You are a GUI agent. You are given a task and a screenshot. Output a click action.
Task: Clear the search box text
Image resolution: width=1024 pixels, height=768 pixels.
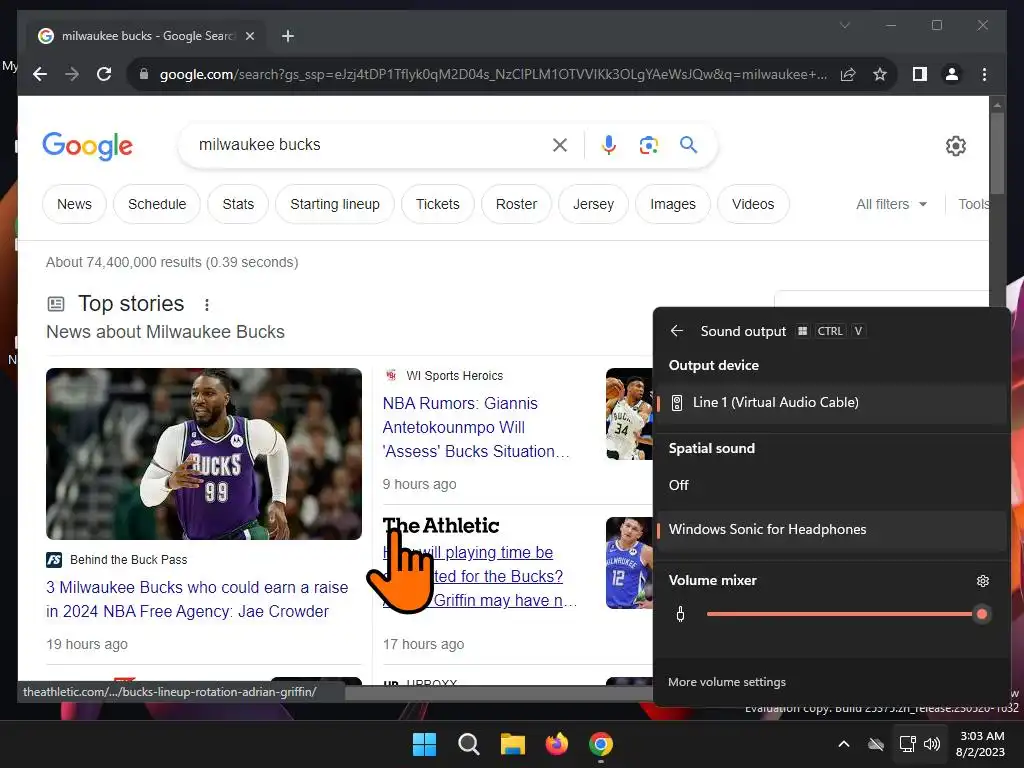560,145
